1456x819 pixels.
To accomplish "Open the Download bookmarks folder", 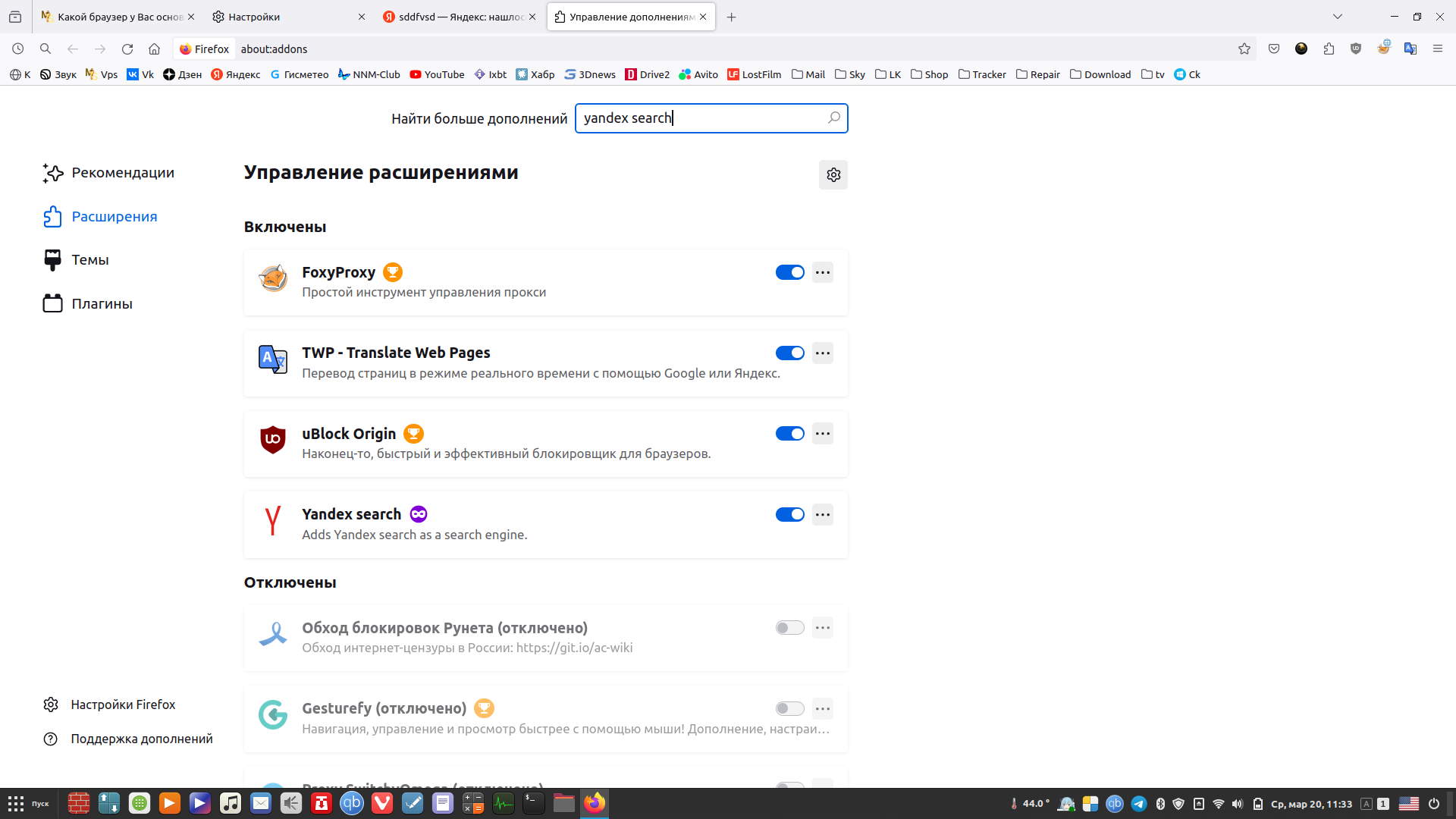I will click(x=1100, y=74).
